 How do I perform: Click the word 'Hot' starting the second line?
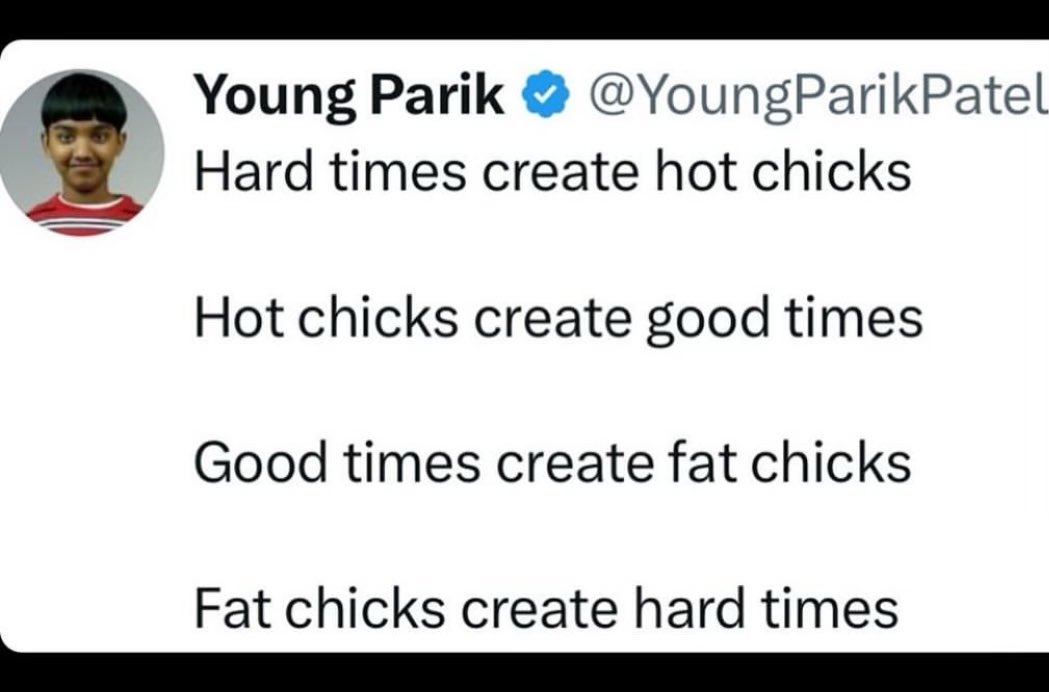click(x=239, y=318)
